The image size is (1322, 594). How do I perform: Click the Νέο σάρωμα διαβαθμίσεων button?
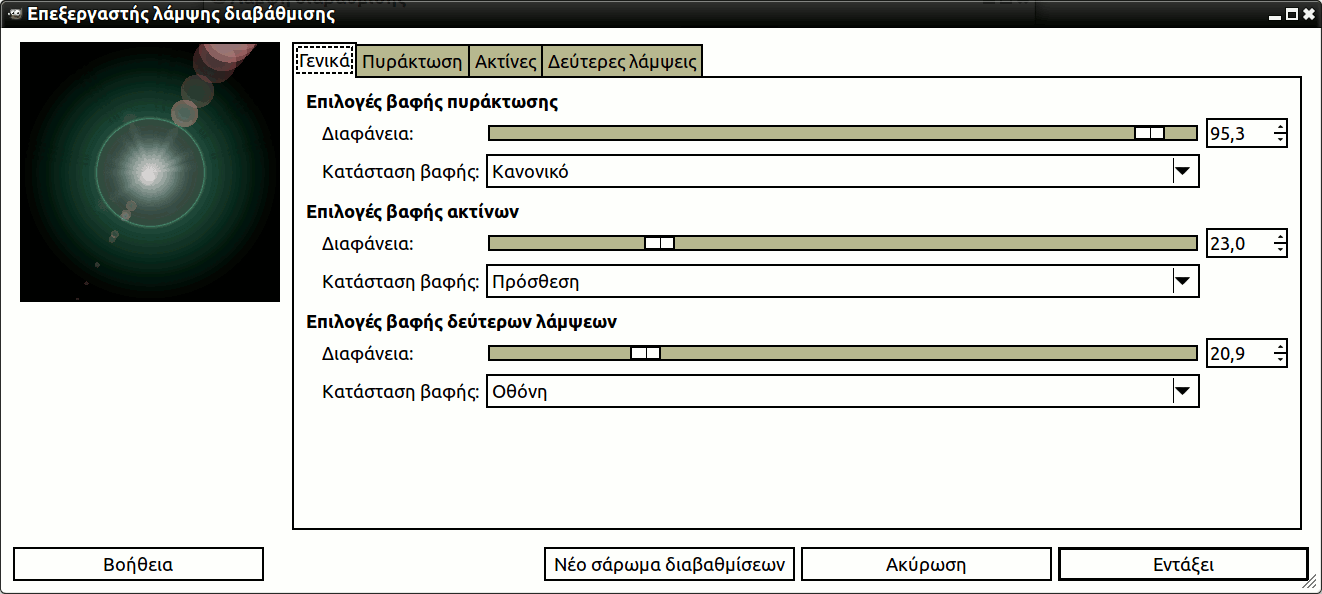(x=669, y=564)
